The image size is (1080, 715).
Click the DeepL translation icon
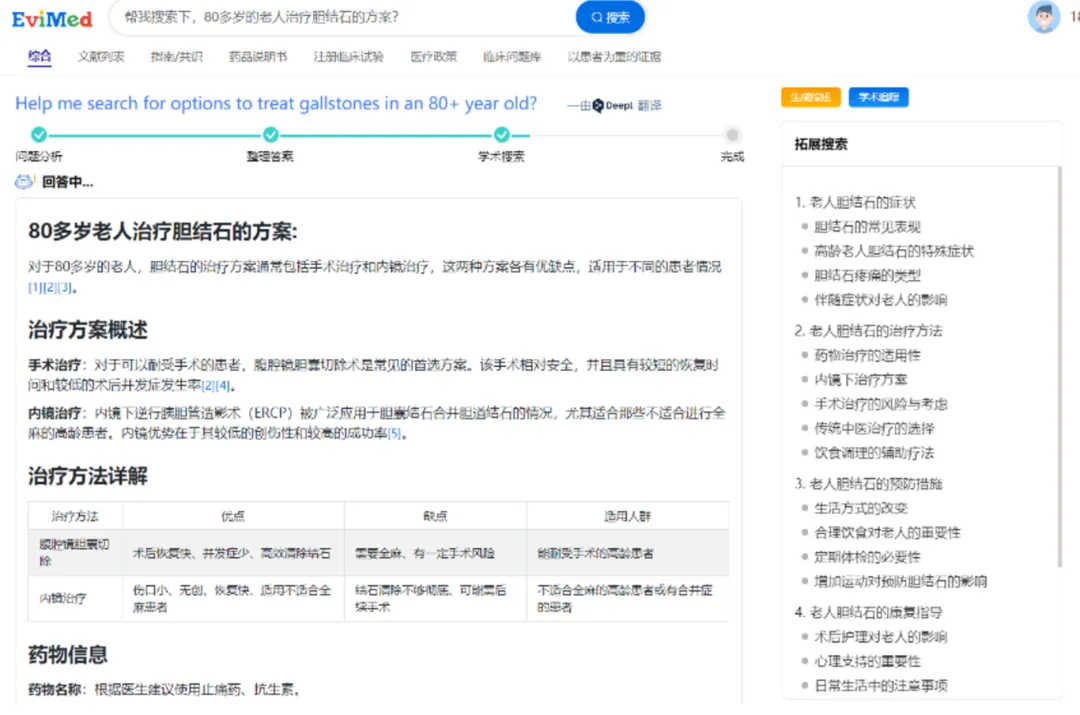pos(598,105)
